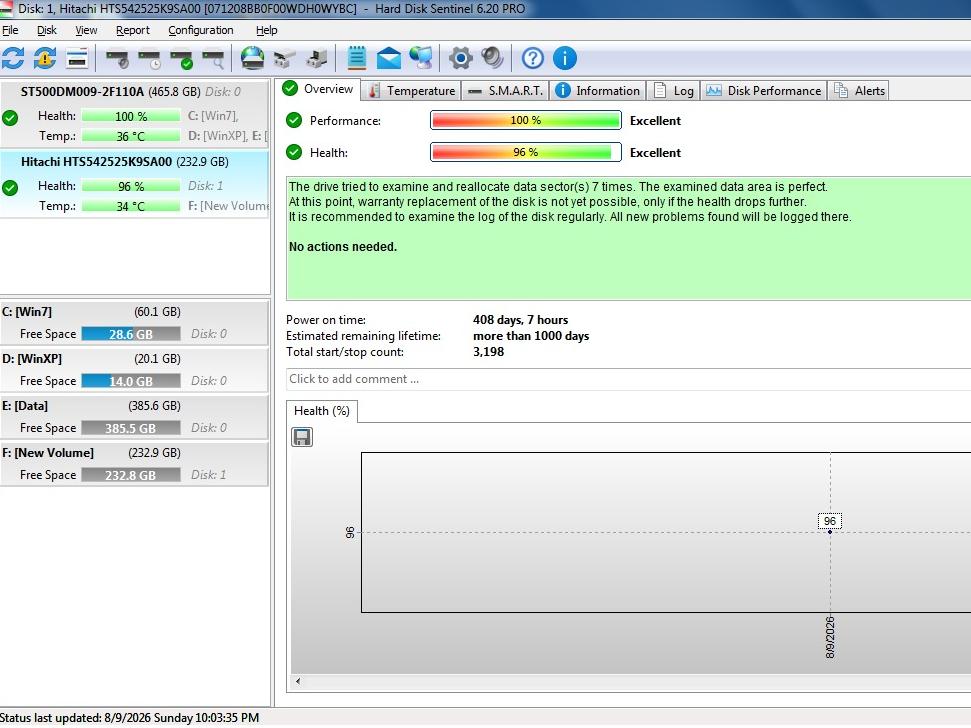Open the blue notepad report icon
This screenshot has width=971, height=728.
[357, 58]
